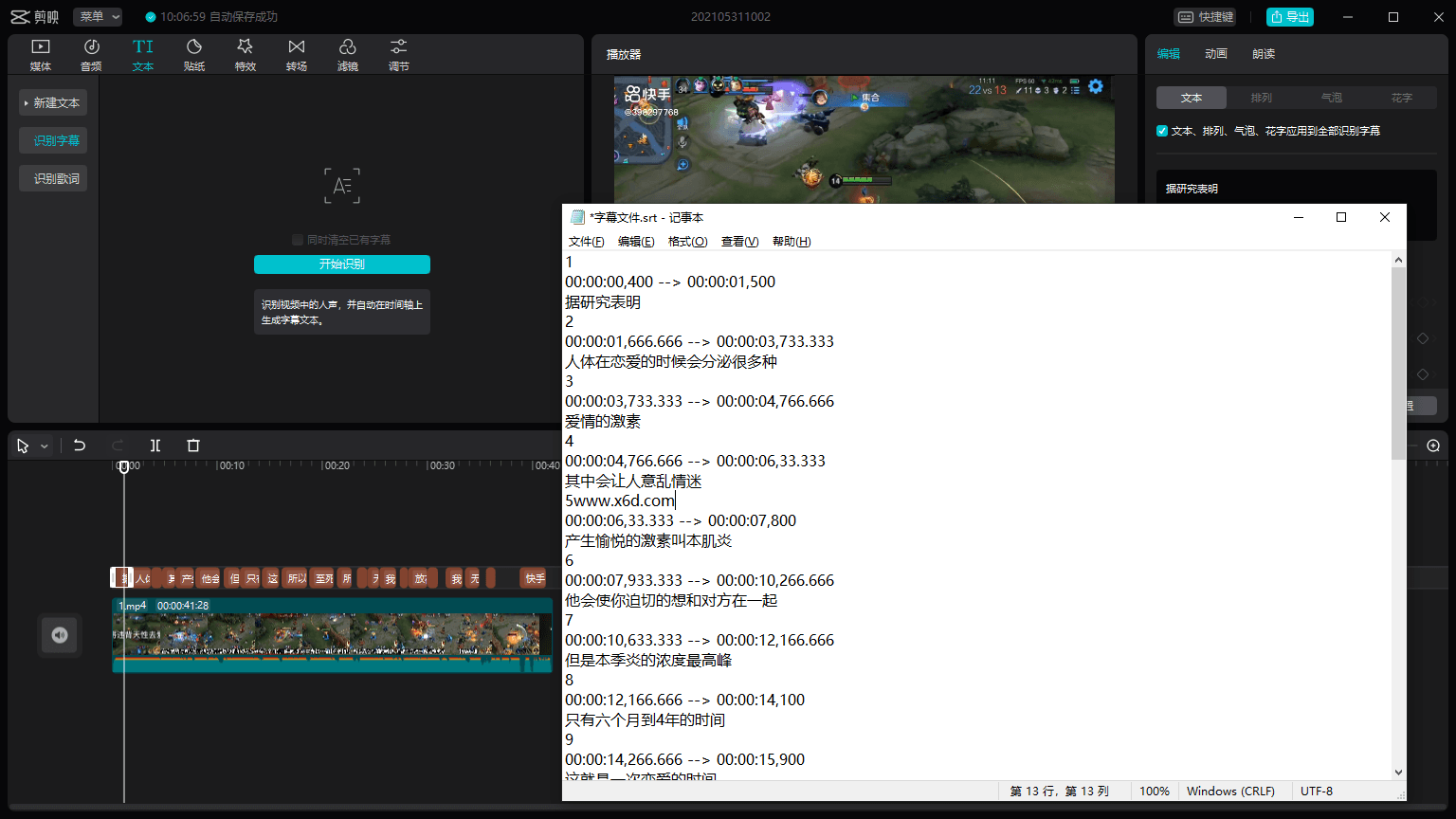
Task: Switch to the 动画 tab in right panel
Action: 1216,53
